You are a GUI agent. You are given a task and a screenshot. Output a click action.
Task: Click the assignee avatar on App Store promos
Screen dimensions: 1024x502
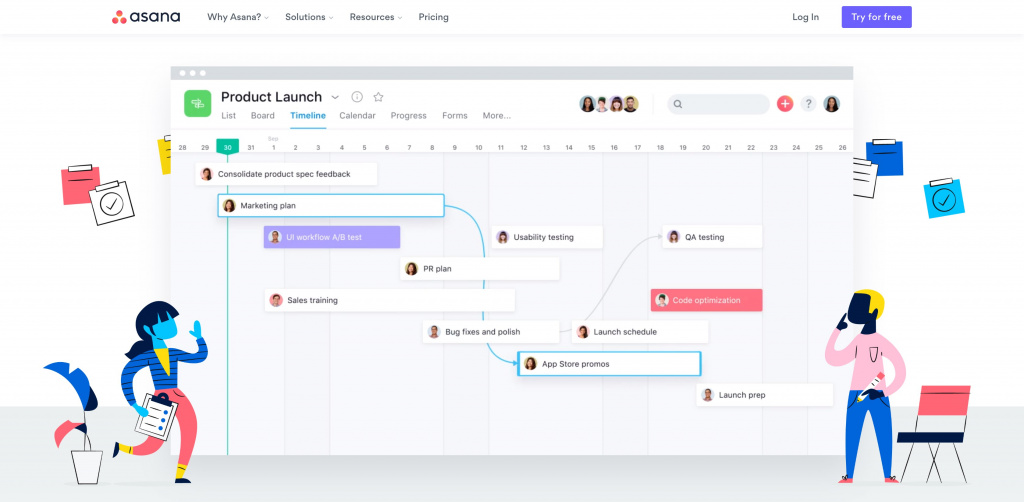[530, 364]
